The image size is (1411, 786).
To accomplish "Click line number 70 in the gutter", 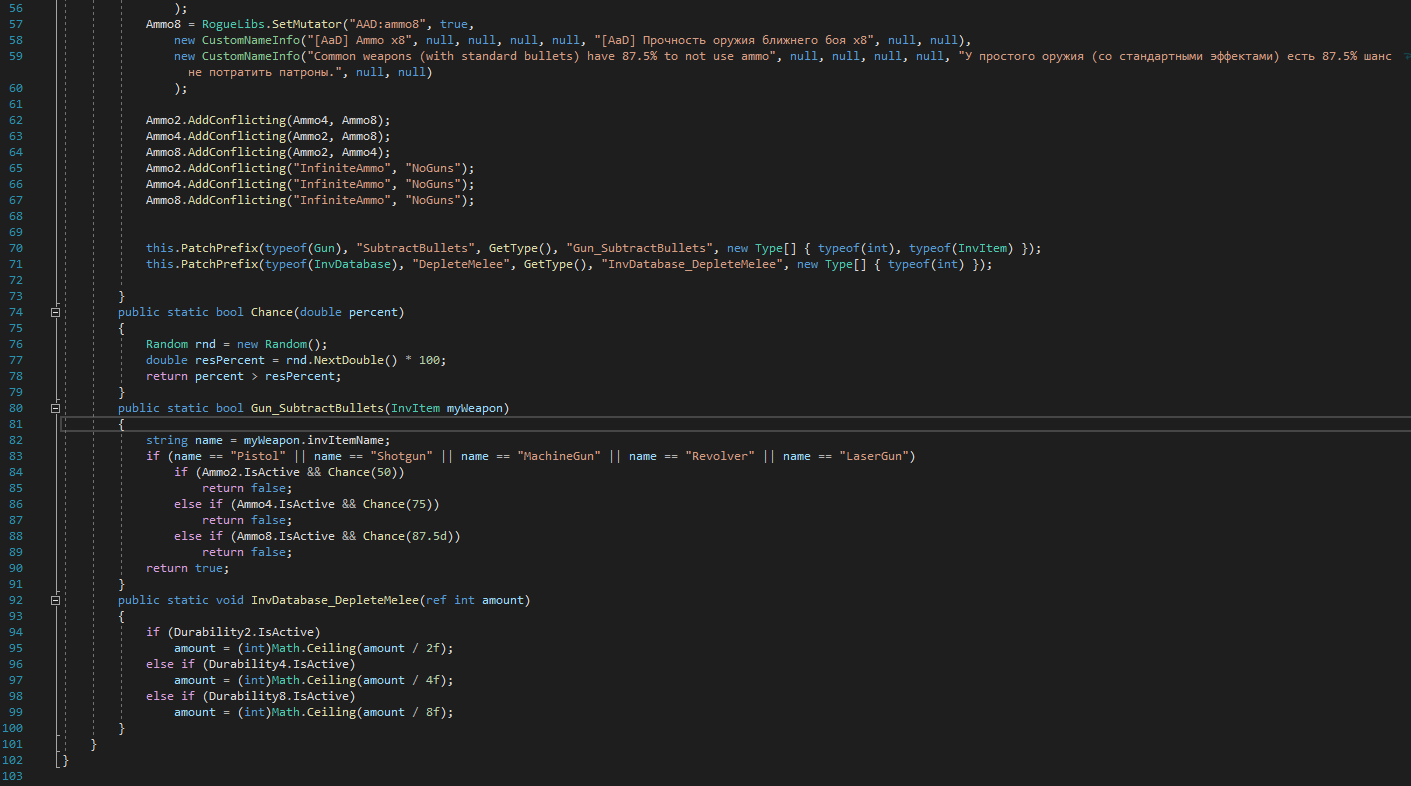I will [x=14, y=248].
